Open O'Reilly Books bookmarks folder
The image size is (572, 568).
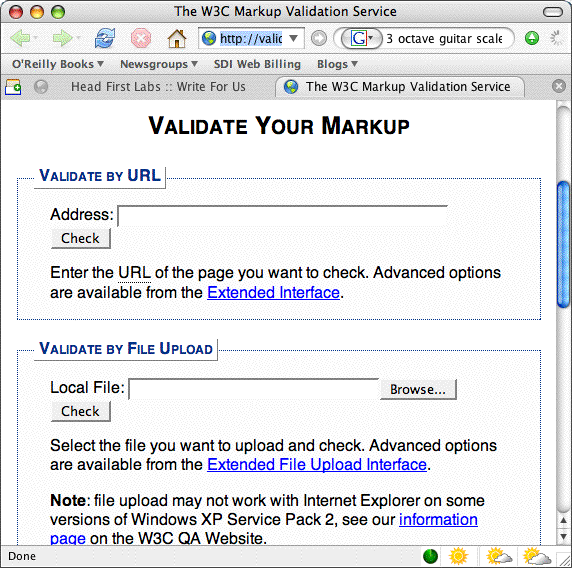click(58, 64)
